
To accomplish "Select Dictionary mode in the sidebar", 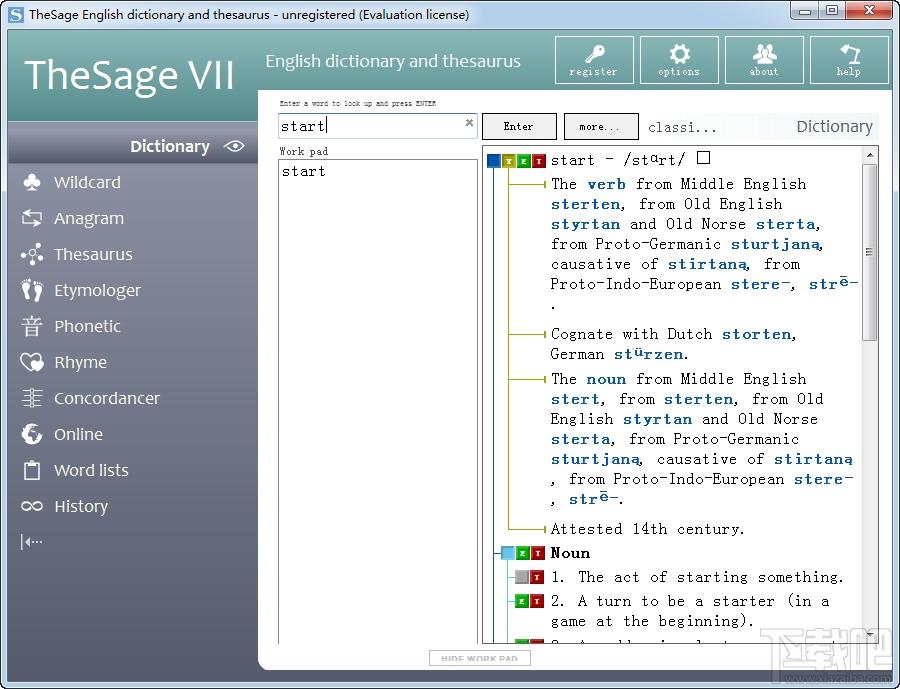I will (x=133, y=146).
